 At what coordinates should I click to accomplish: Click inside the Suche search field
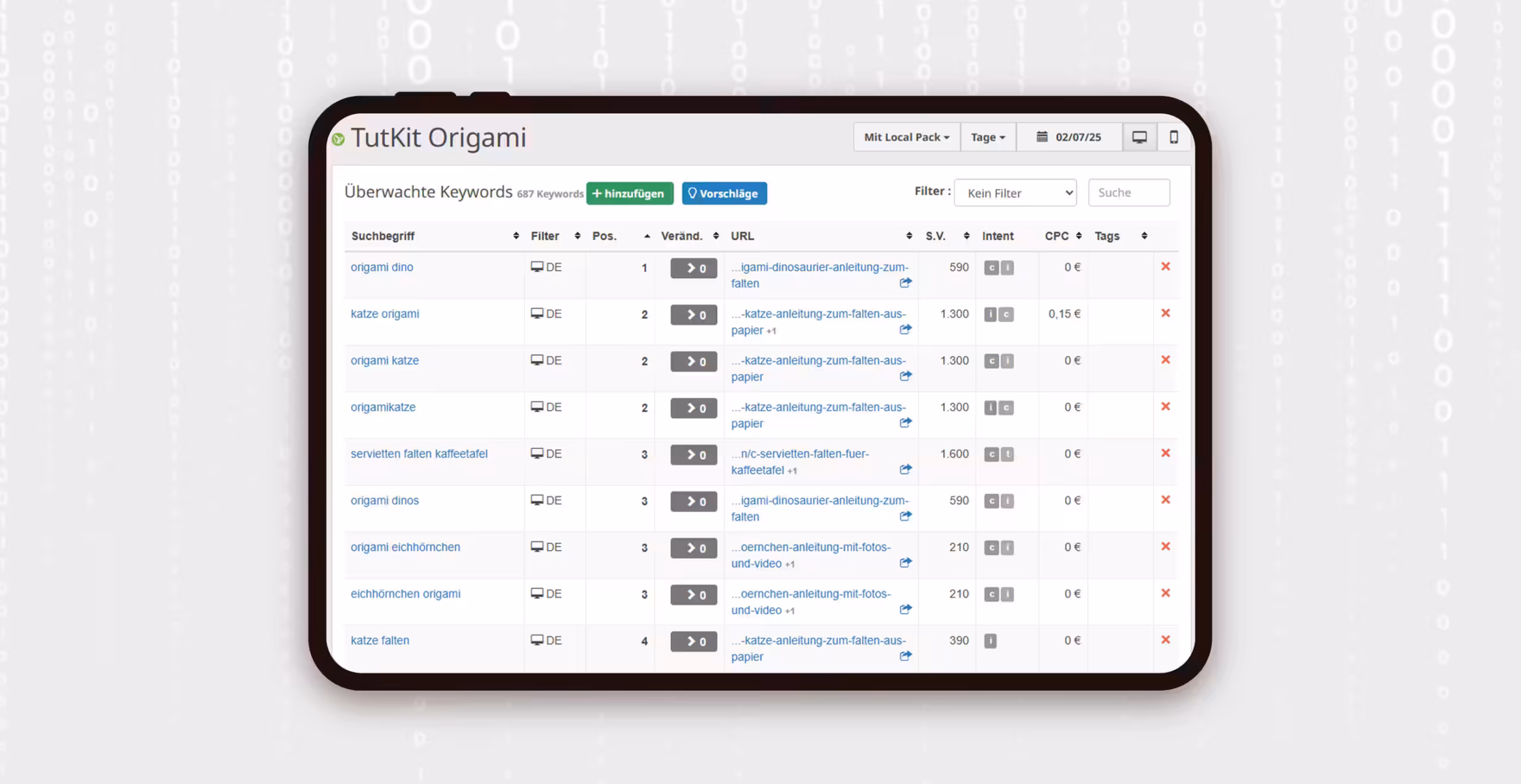click(x=1128, y=192)
